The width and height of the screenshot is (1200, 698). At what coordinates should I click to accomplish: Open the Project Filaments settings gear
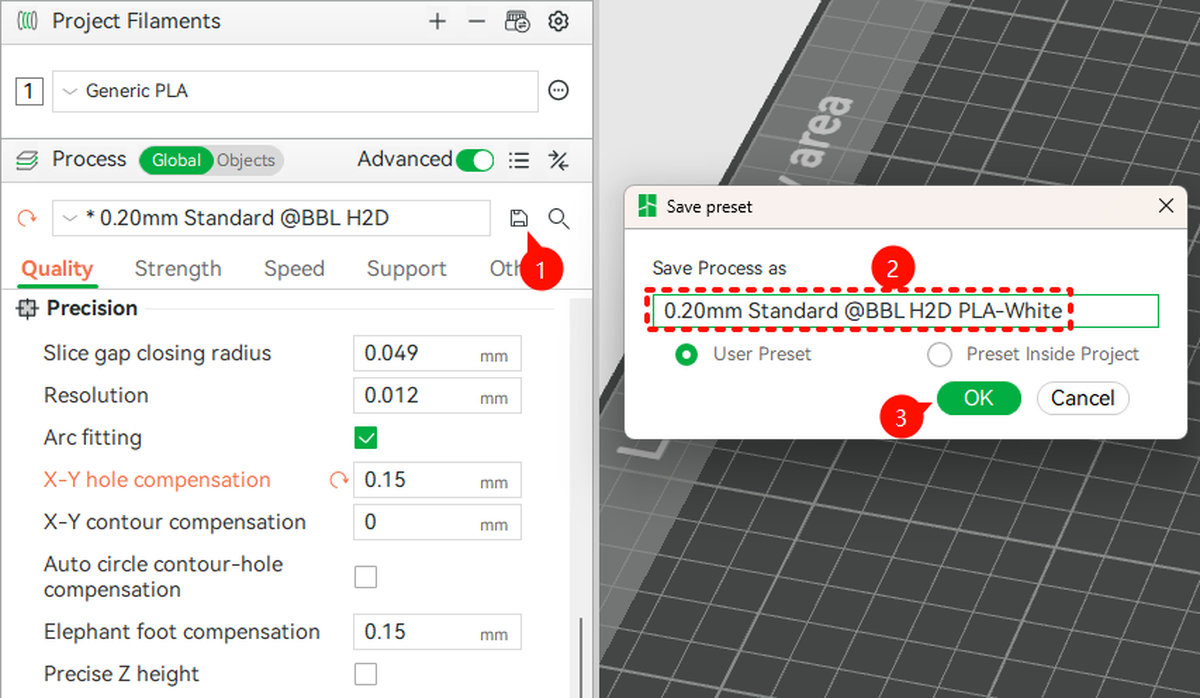coord(558,21)
